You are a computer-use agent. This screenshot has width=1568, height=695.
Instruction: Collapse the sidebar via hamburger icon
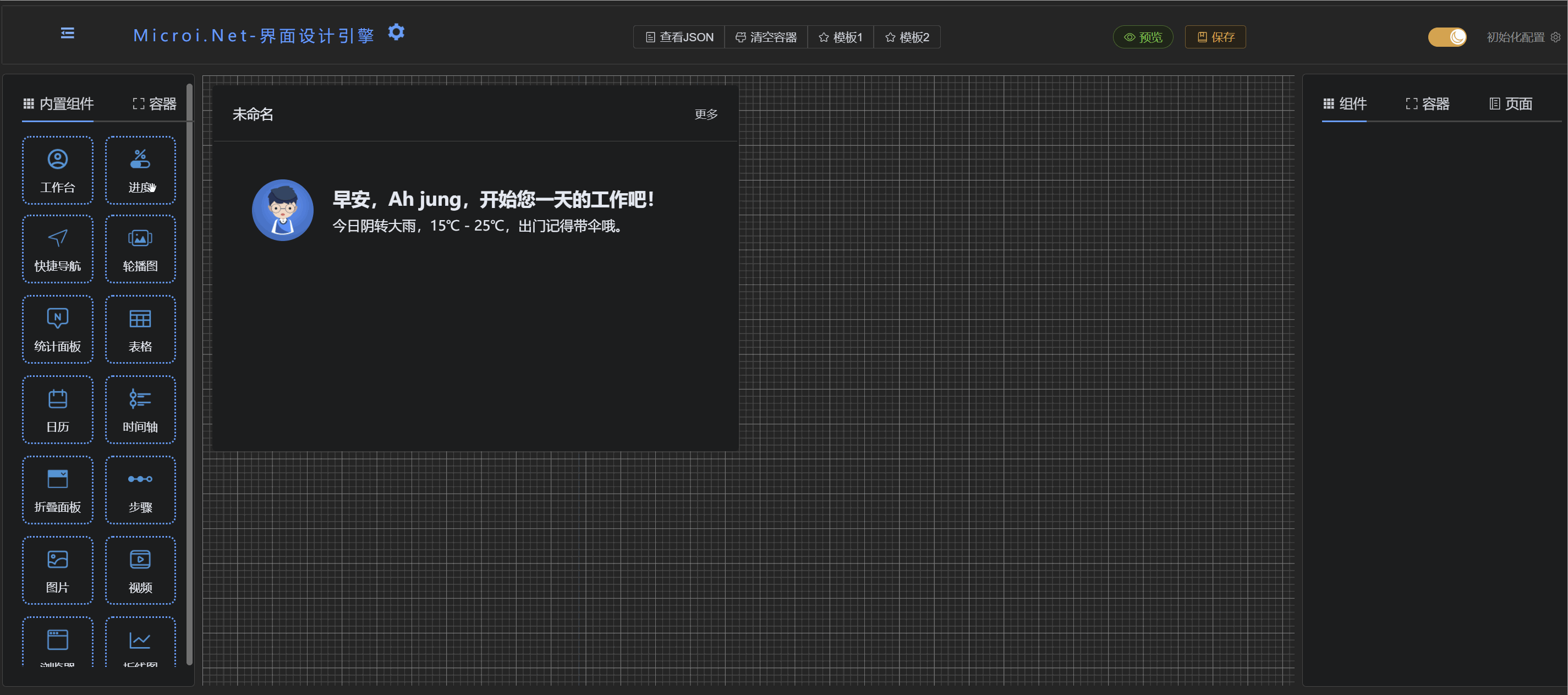point(67,34)
